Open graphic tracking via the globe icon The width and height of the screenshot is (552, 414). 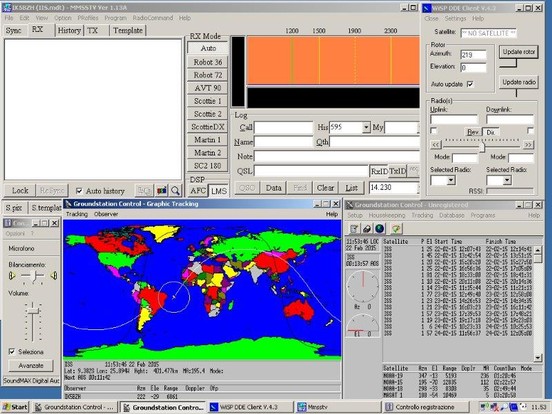(x=380, y=229)
